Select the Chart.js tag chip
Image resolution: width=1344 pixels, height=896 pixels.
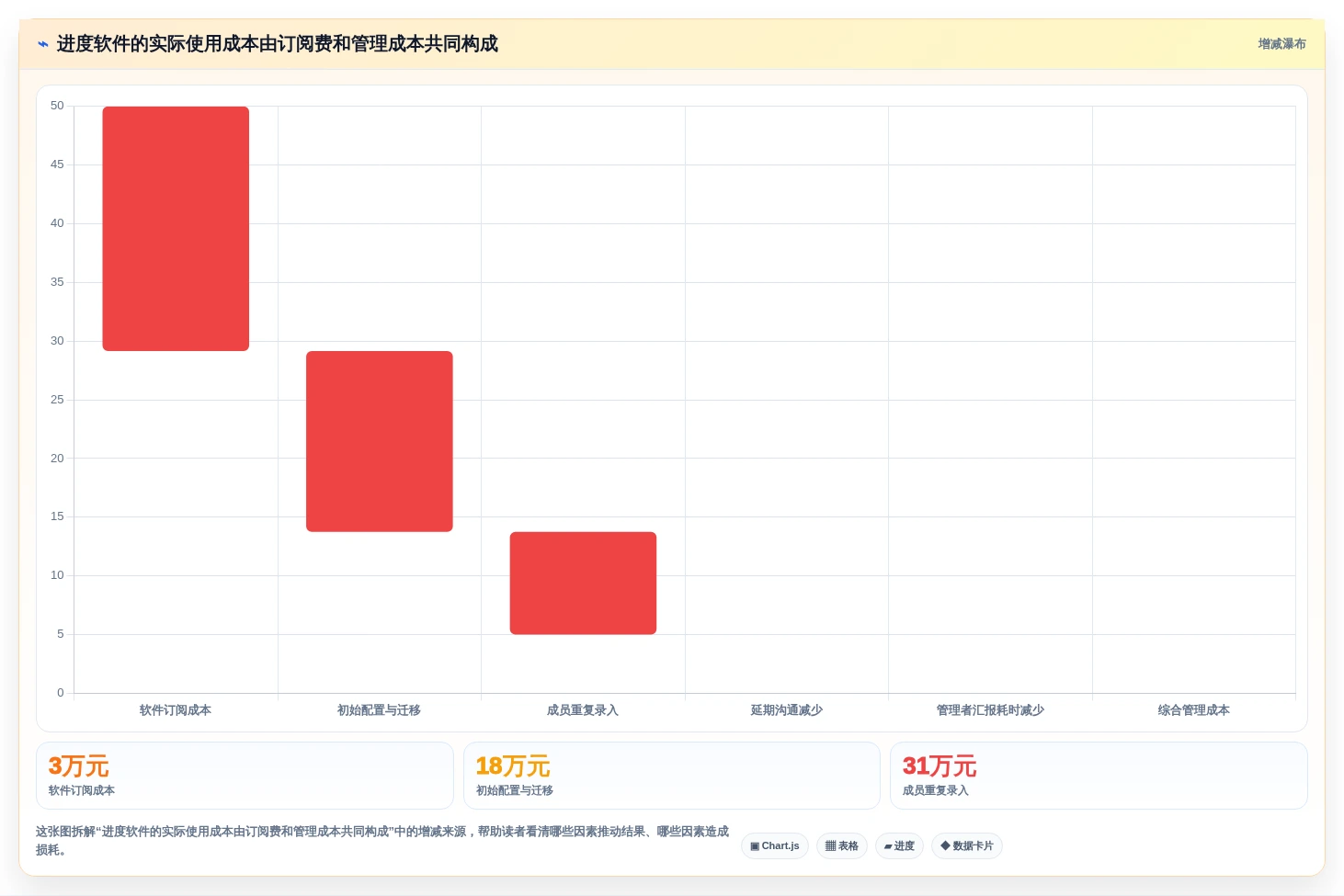(x=775, y=846)
